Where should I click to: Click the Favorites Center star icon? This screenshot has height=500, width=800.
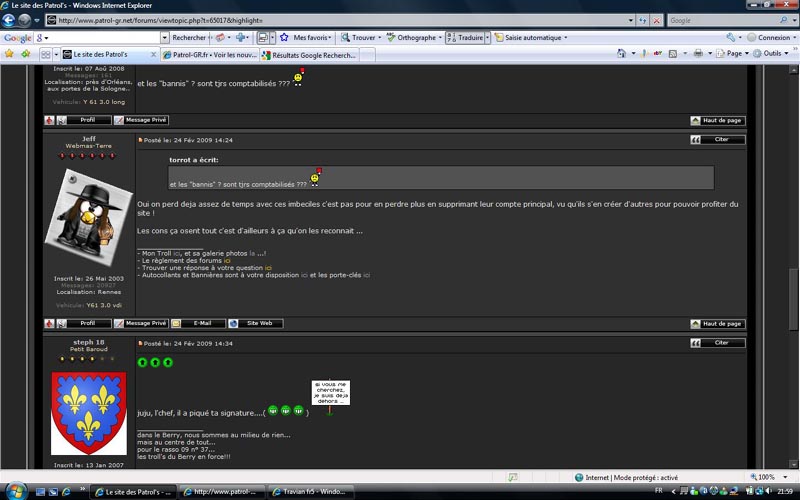9,54
